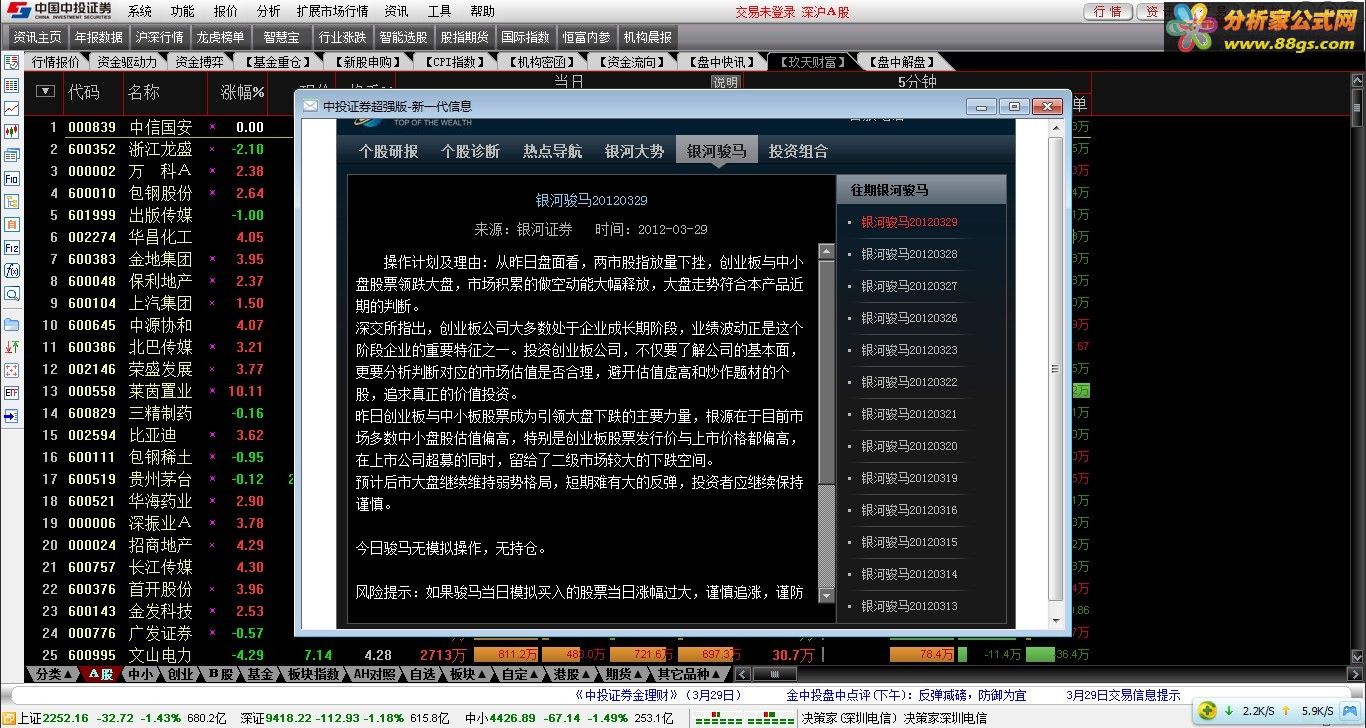
Task: Open the 扩展市场行情 menu
Action: [332, 11]
